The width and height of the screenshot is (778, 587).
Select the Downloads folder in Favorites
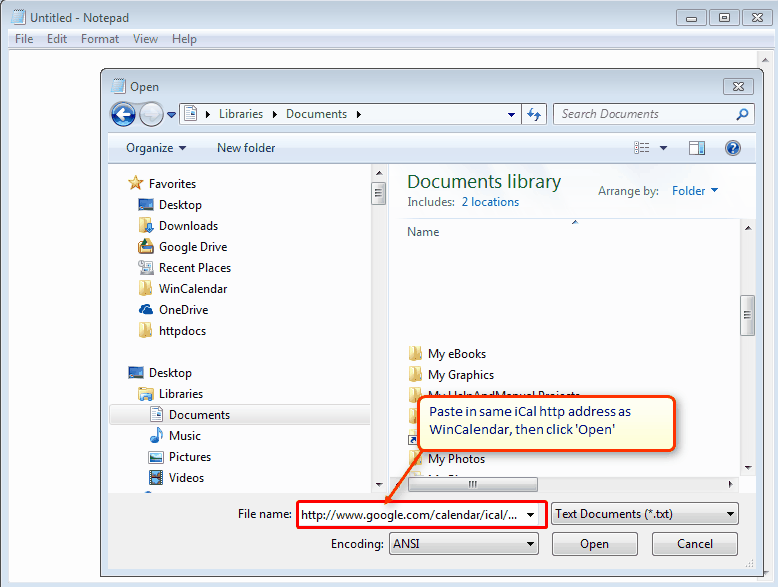tap(188, 226)
